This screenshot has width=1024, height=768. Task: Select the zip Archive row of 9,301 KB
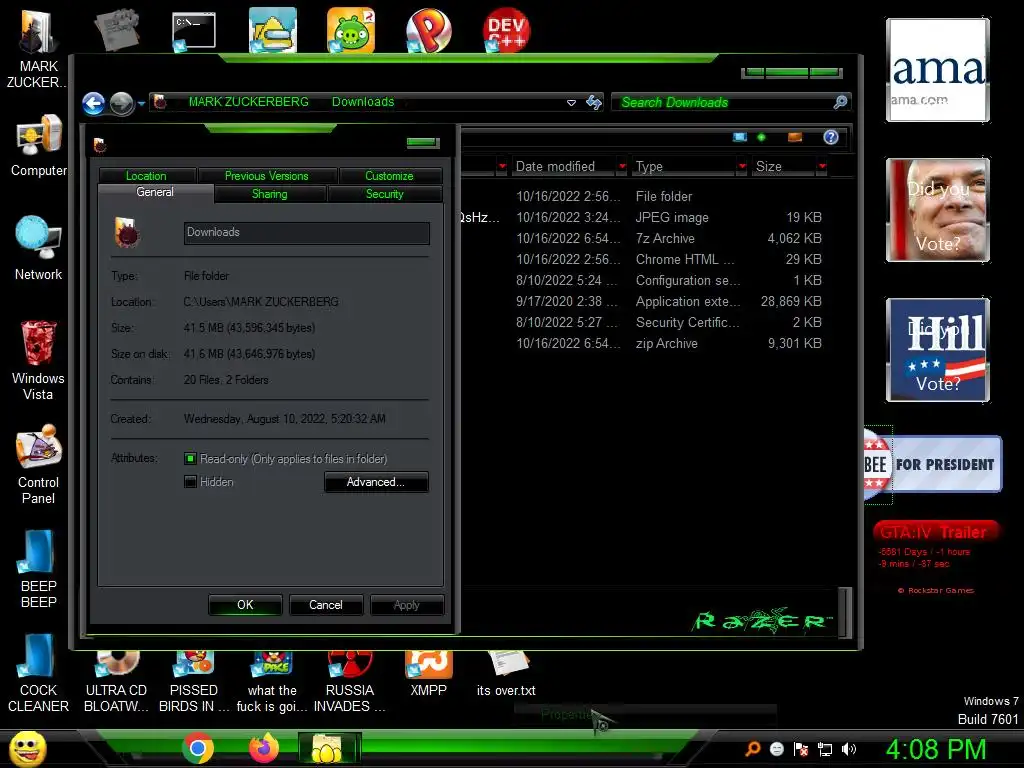[641, 343]
